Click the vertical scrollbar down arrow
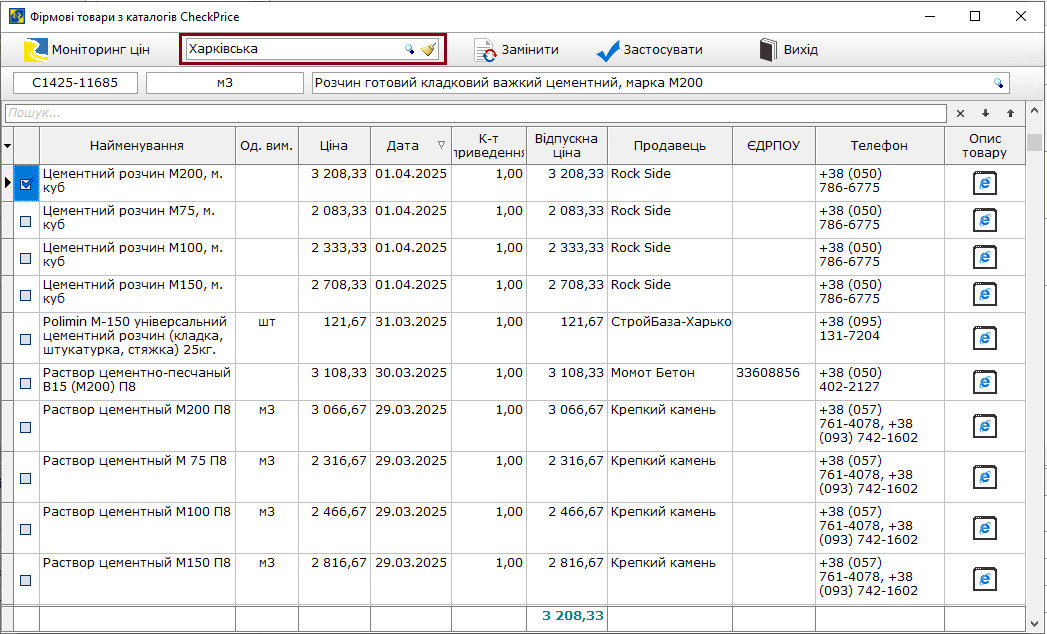Image resolution: width=1047 pixels, height=634 pixels. (x=1034, y=624)
